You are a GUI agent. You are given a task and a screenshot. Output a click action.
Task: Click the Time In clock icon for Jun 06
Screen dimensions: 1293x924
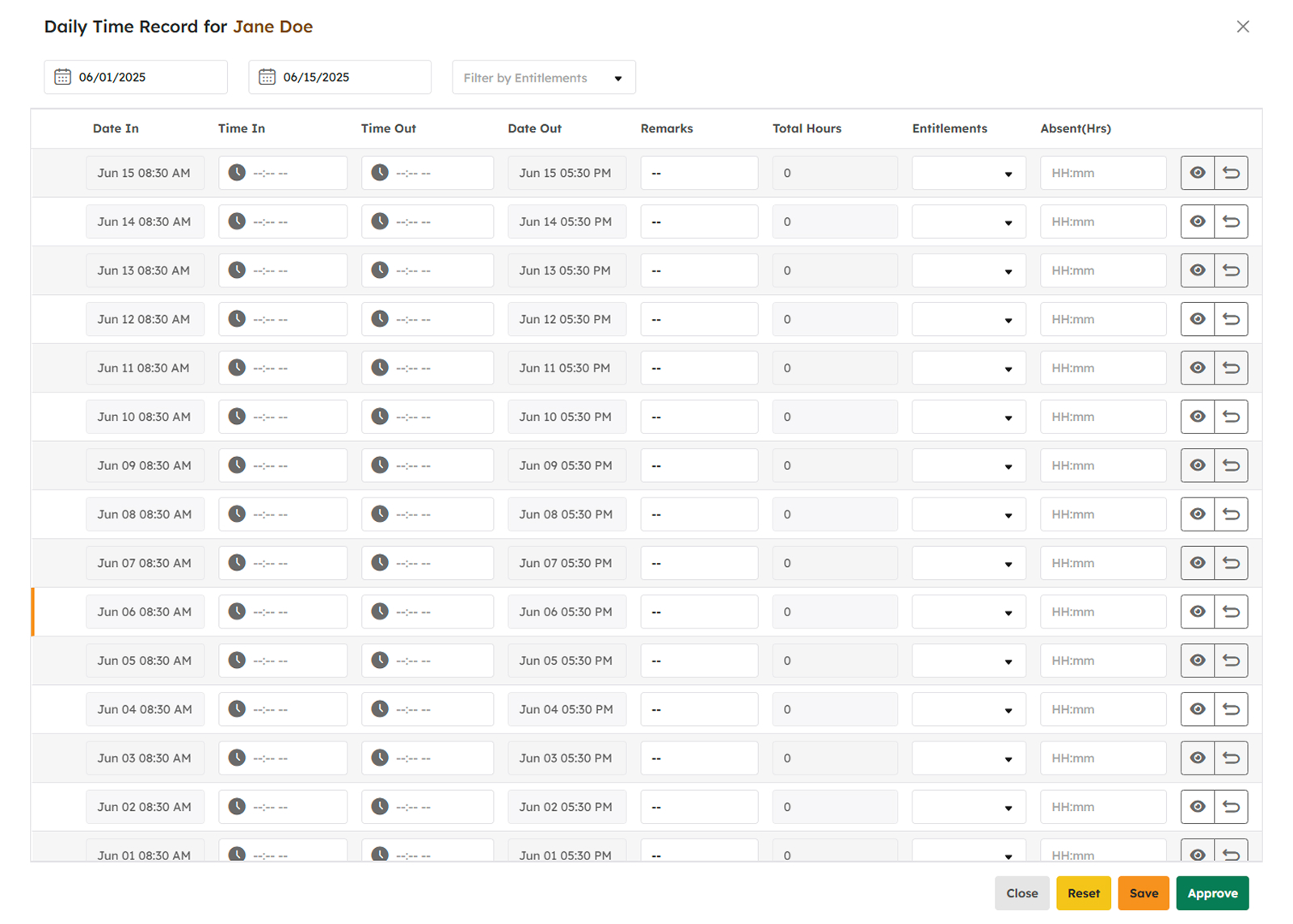[237, 611]
